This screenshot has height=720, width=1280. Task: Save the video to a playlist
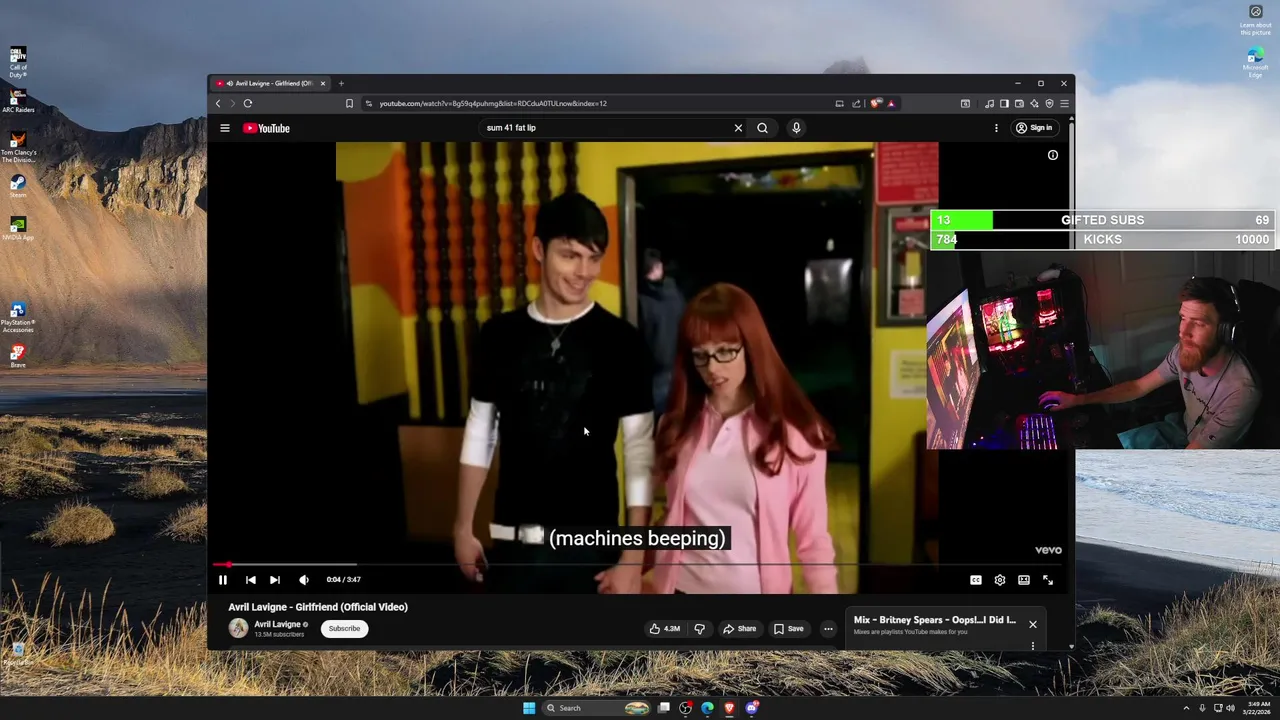coord(789,629)
